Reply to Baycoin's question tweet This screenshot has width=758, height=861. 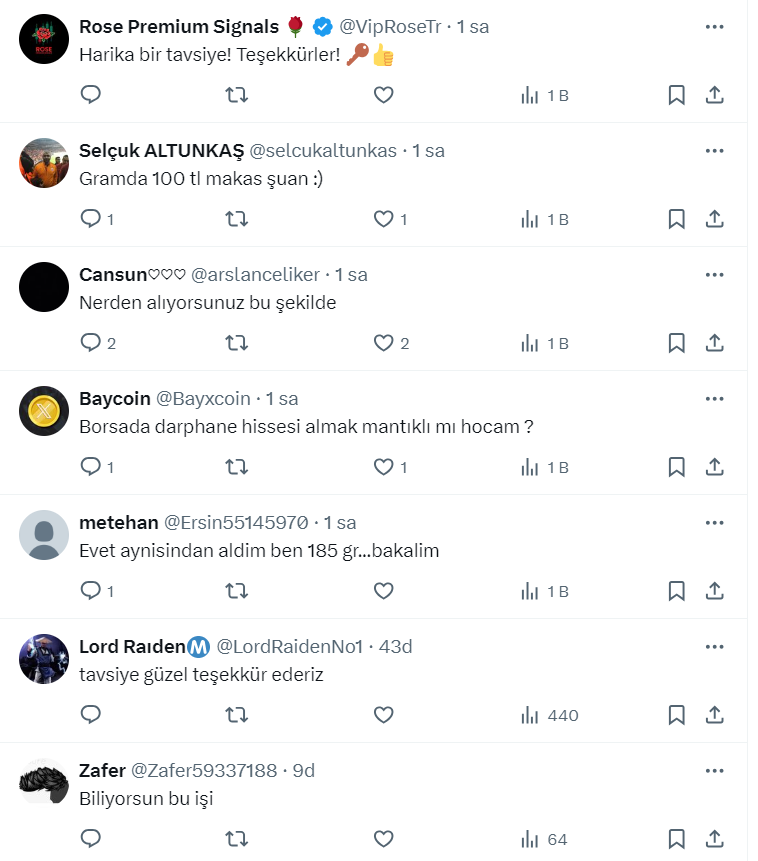91,467
